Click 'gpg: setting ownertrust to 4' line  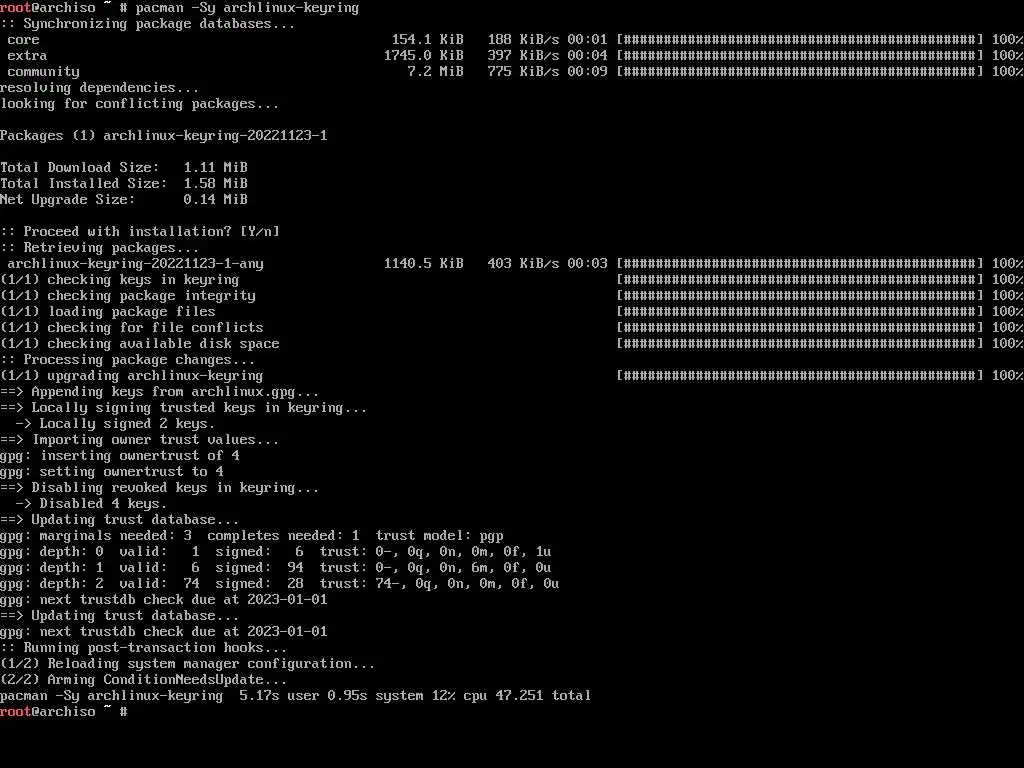coord(112,472)
